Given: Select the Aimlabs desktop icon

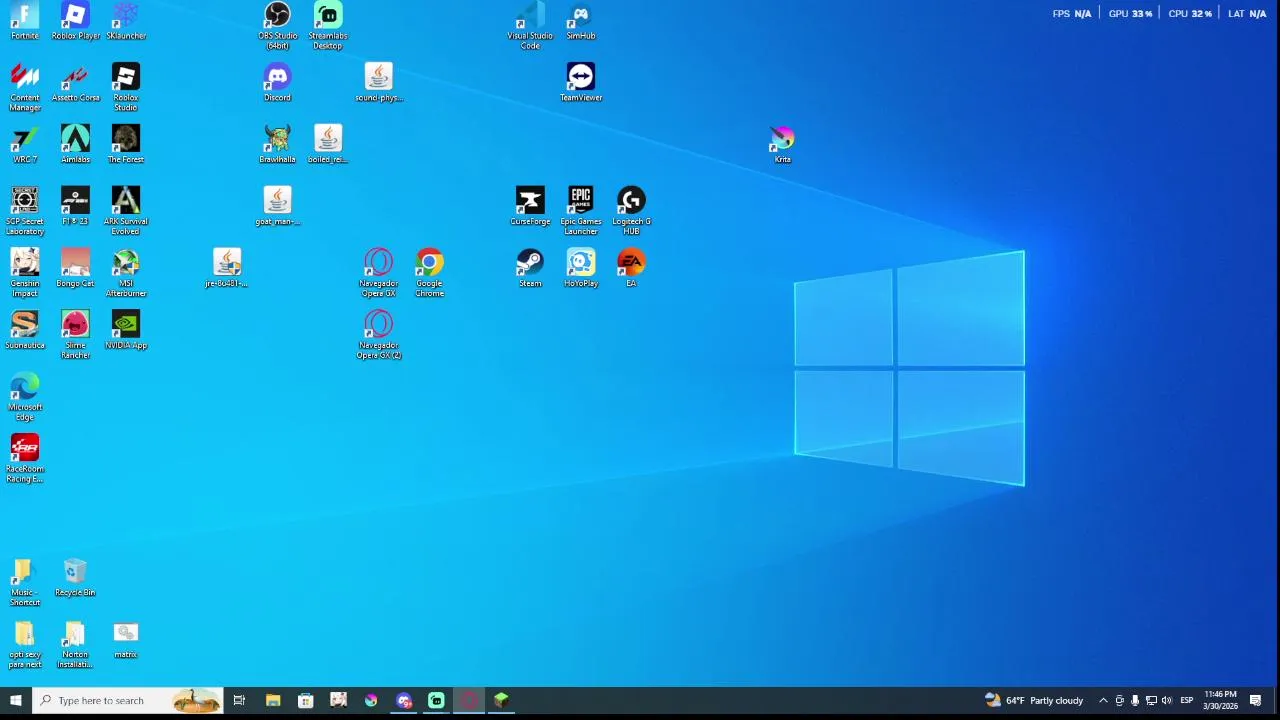Looking at the screenshot, I should pyautogui.click(x=75, y=145).
